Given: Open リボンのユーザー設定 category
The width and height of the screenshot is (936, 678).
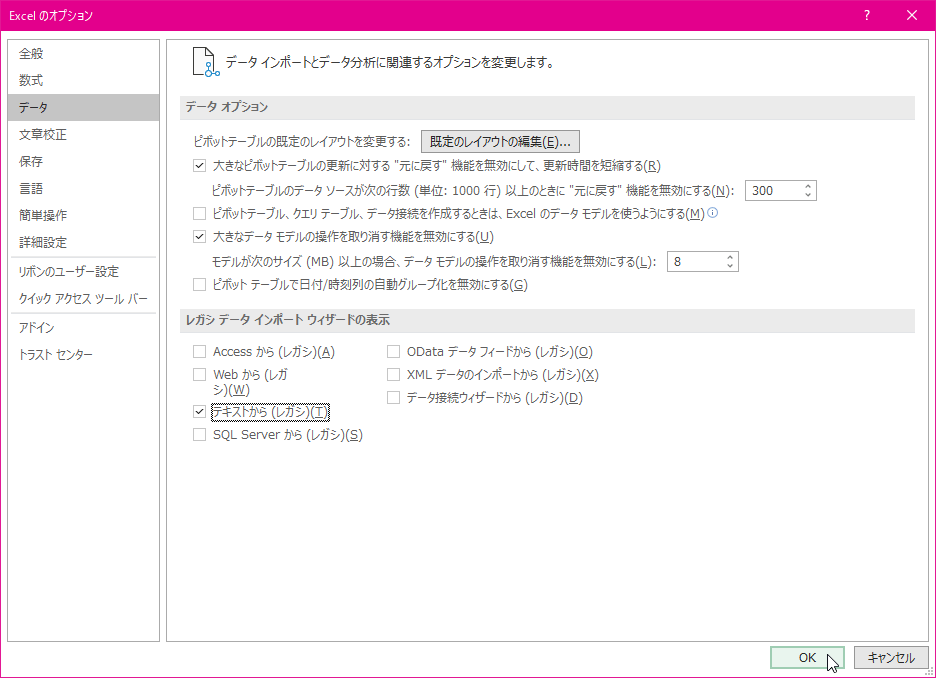Looking at the screenshot, I should 84,272.
